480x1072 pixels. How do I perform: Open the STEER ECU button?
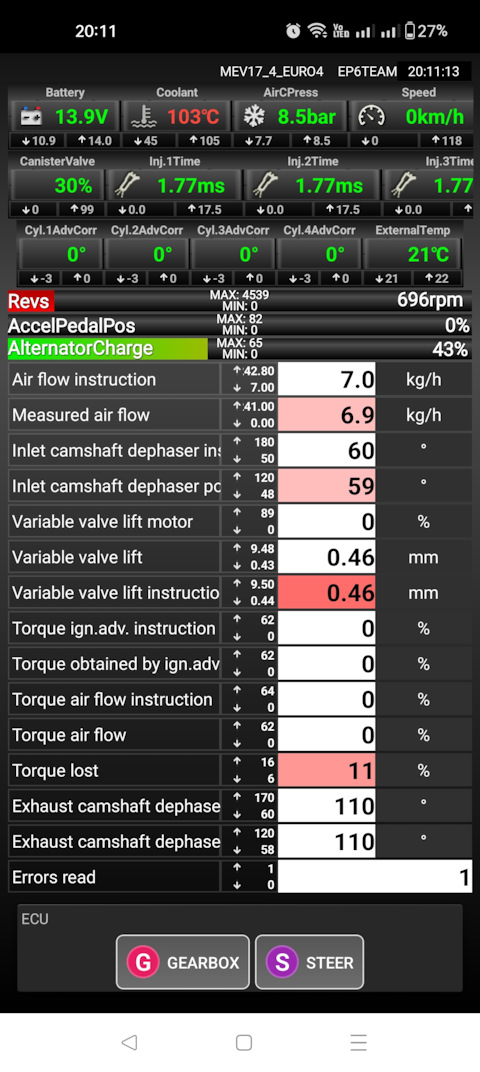pyautogui.click(x=310, y=963)
